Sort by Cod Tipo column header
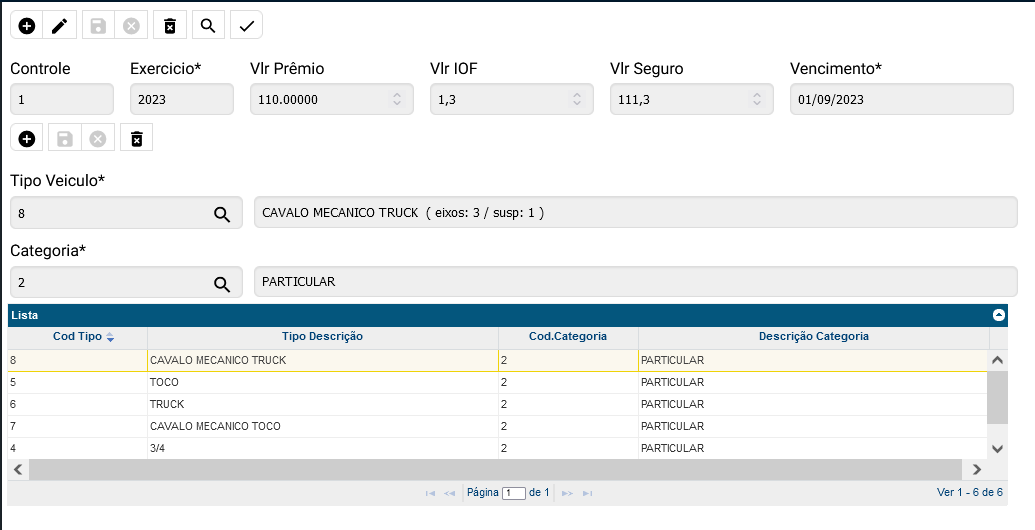The image size is (1035, 530). (x=78, y=337)
